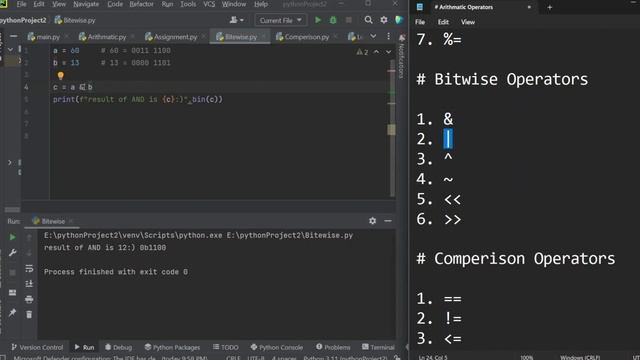The height and width of the screenshot is (360, 640).
Task: Open the File menu in PyCharm
Action: [21, 4]
